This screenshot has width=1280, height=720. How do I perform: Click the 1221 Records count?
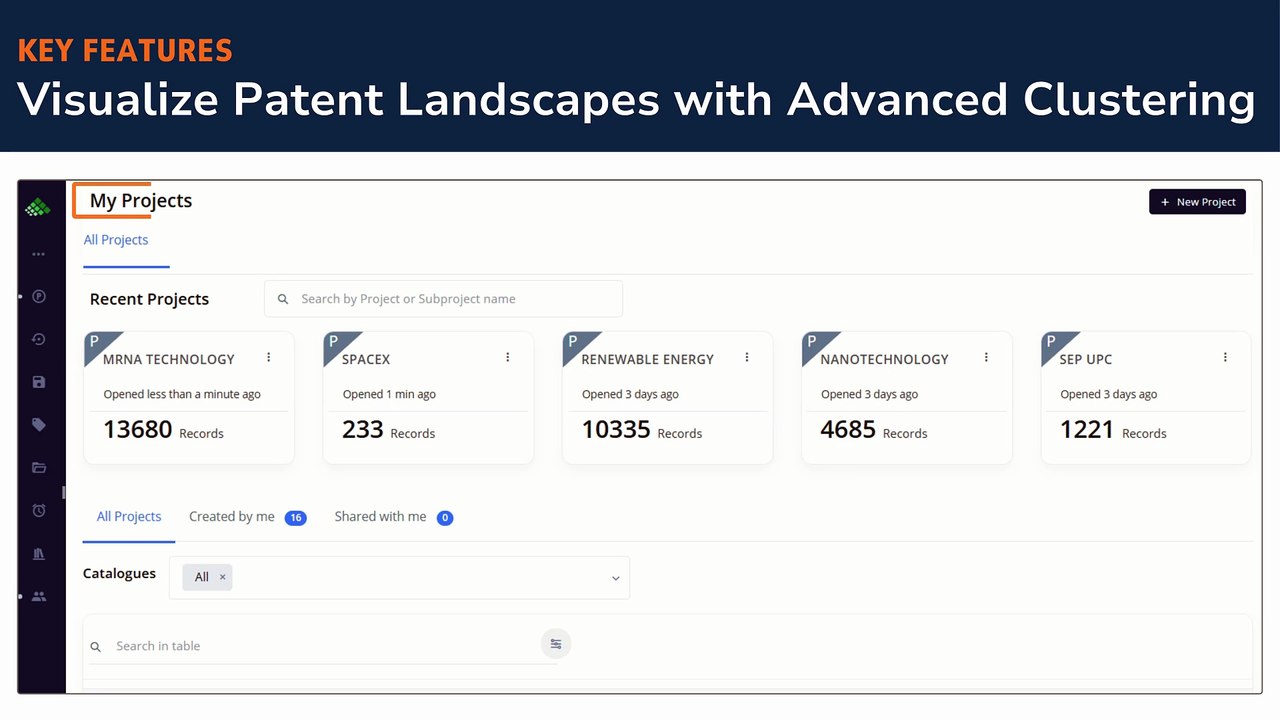coord(1113,430)
